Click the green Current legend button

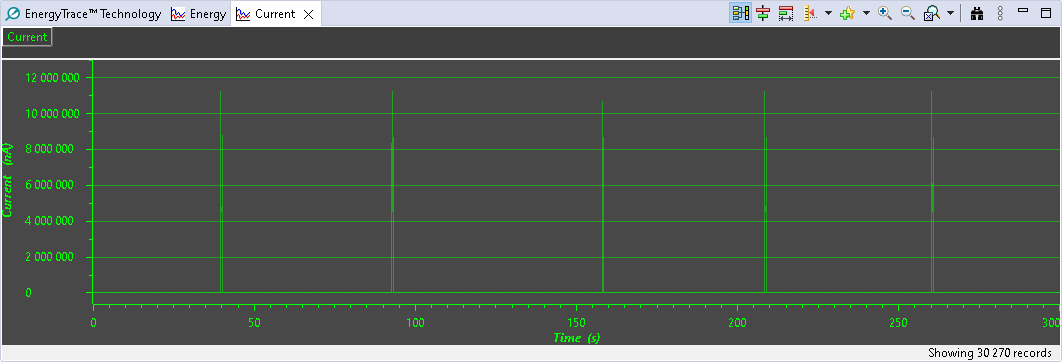(27, 37)
